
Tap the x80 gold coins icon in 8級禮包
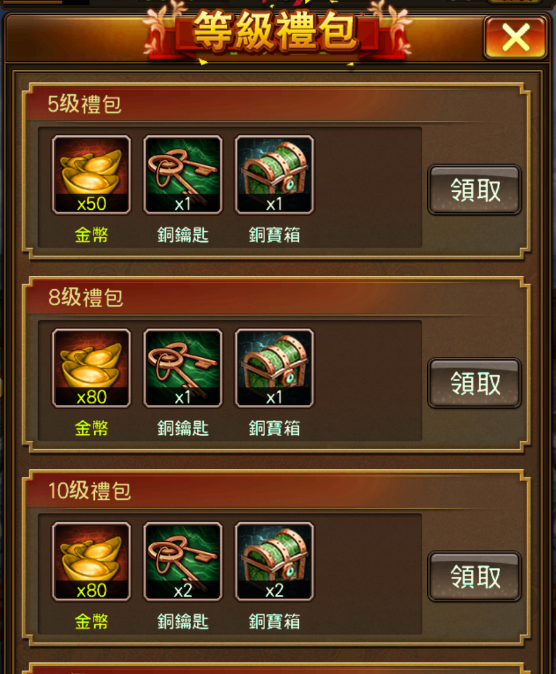click(x=91, y=368)
